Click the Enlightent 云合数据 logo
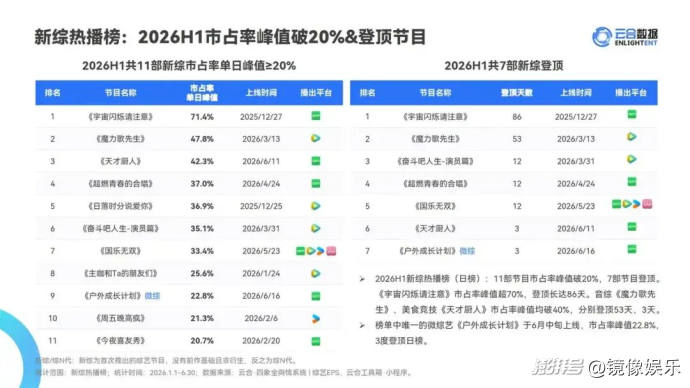The width and height of the screenshot is (690, 388). 625,37
